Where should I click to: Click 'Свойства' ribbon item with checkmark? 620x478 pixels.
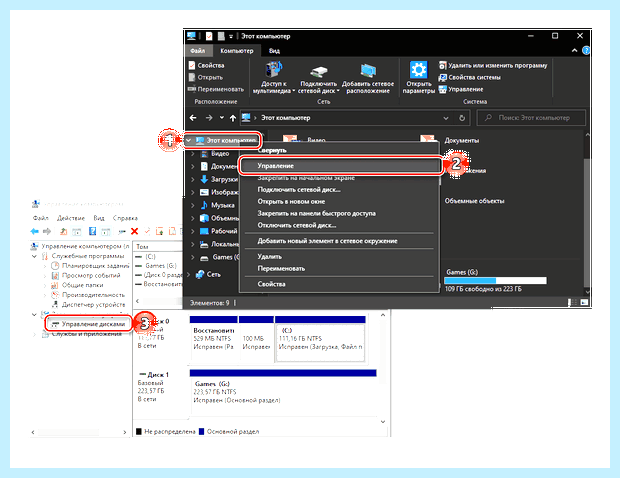[x=206, y=65]
